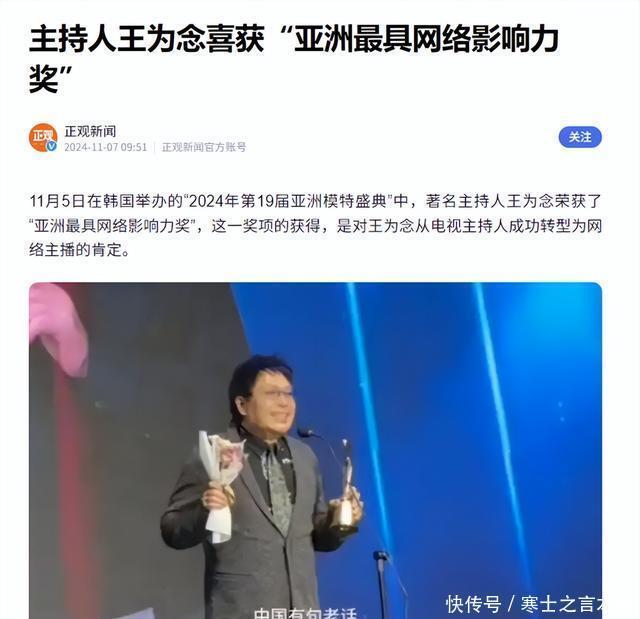Open the 正观新闻 account name link
This screenshot has height=619, width=640.
tap(90, 131)
